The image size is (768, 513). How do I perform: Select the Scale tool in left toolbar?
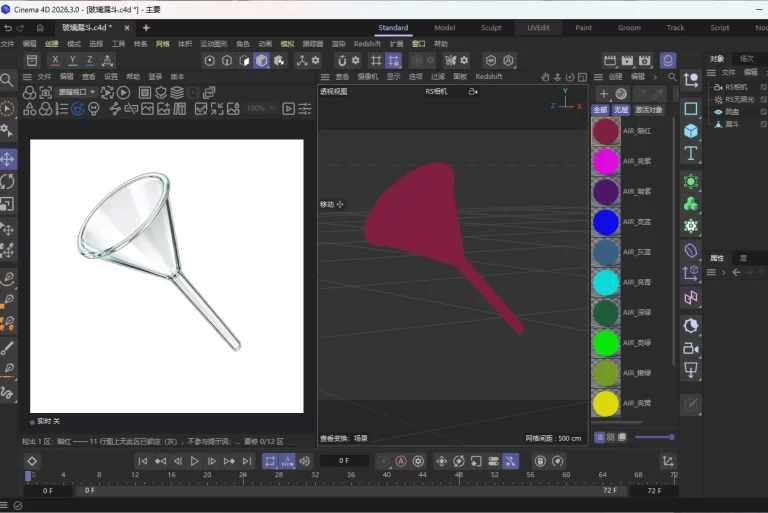coord(7,204)
